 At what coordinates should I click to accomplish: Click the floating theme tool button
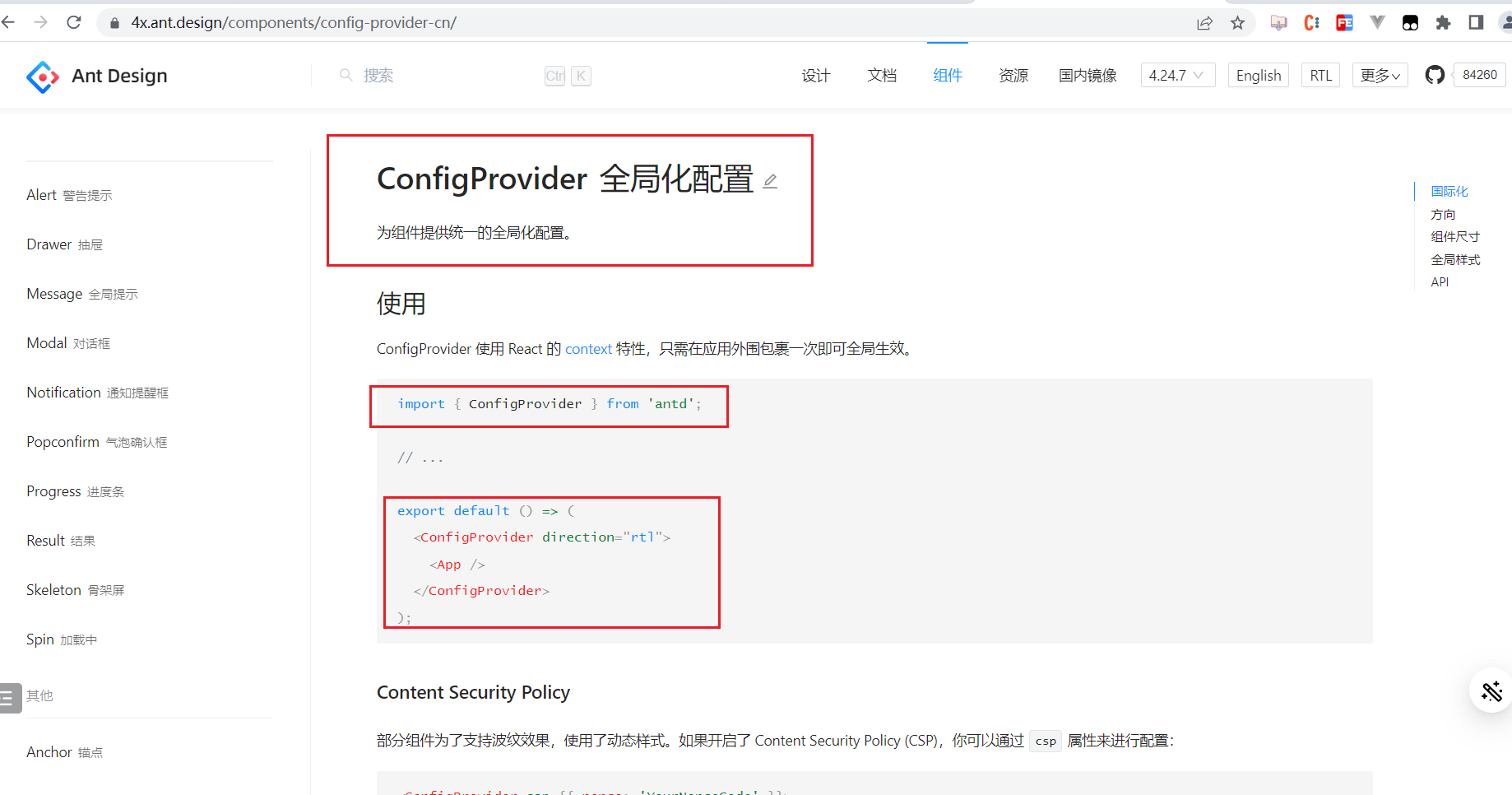point(1491,690)
